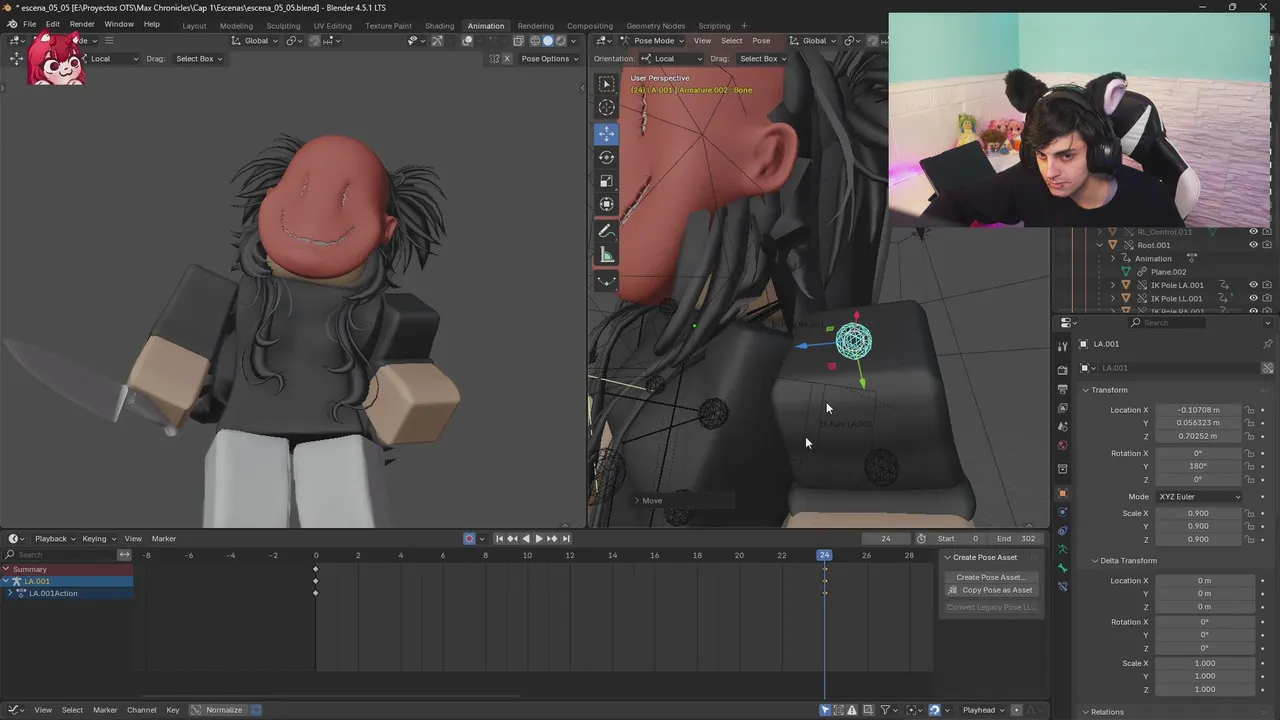The image size is (1280, 720).
Task: Lock Location X padlock
Action: (x=1249, y=410)
